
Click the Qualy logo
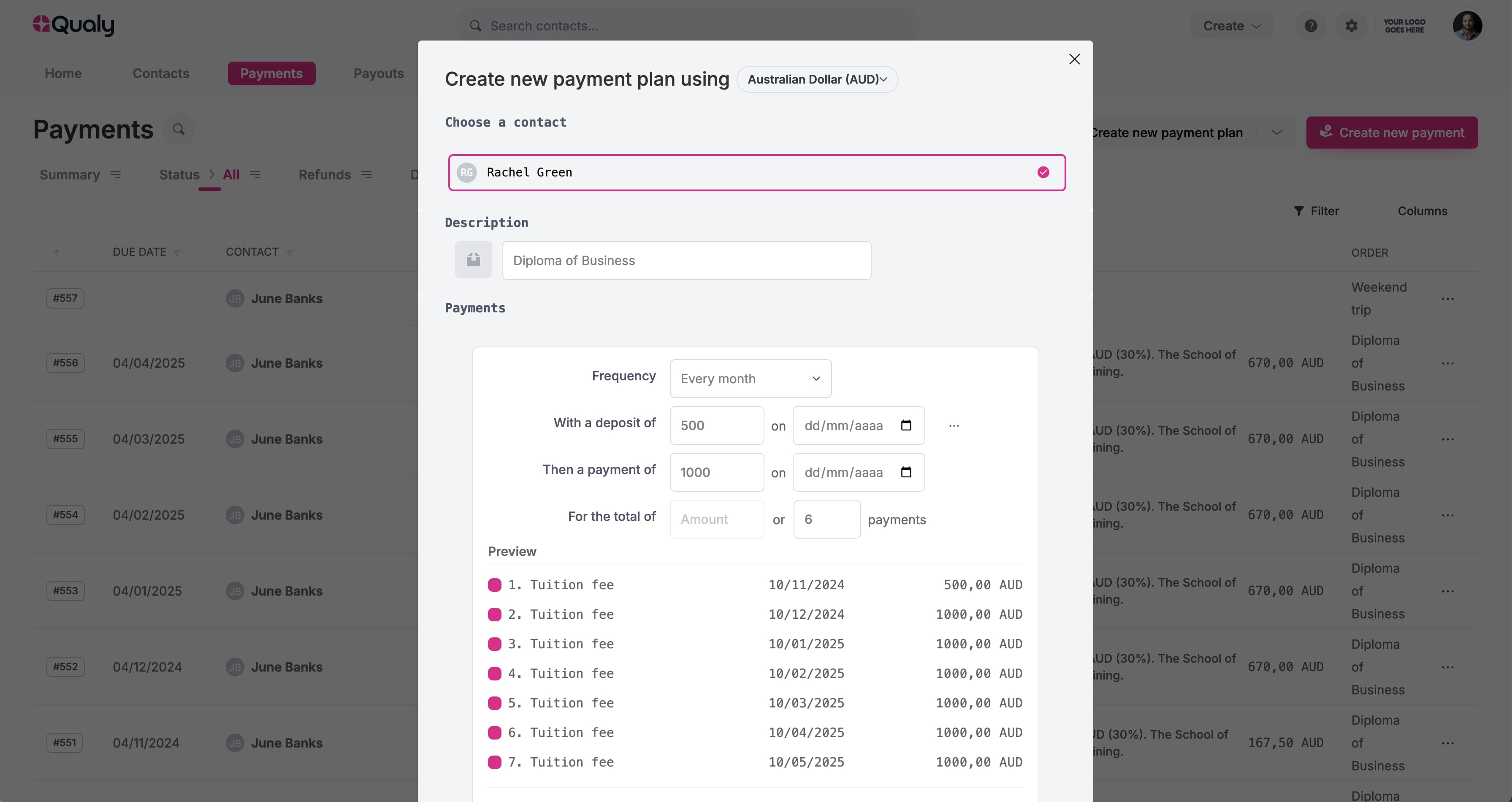pyautogui.click(x=73, y=24)
